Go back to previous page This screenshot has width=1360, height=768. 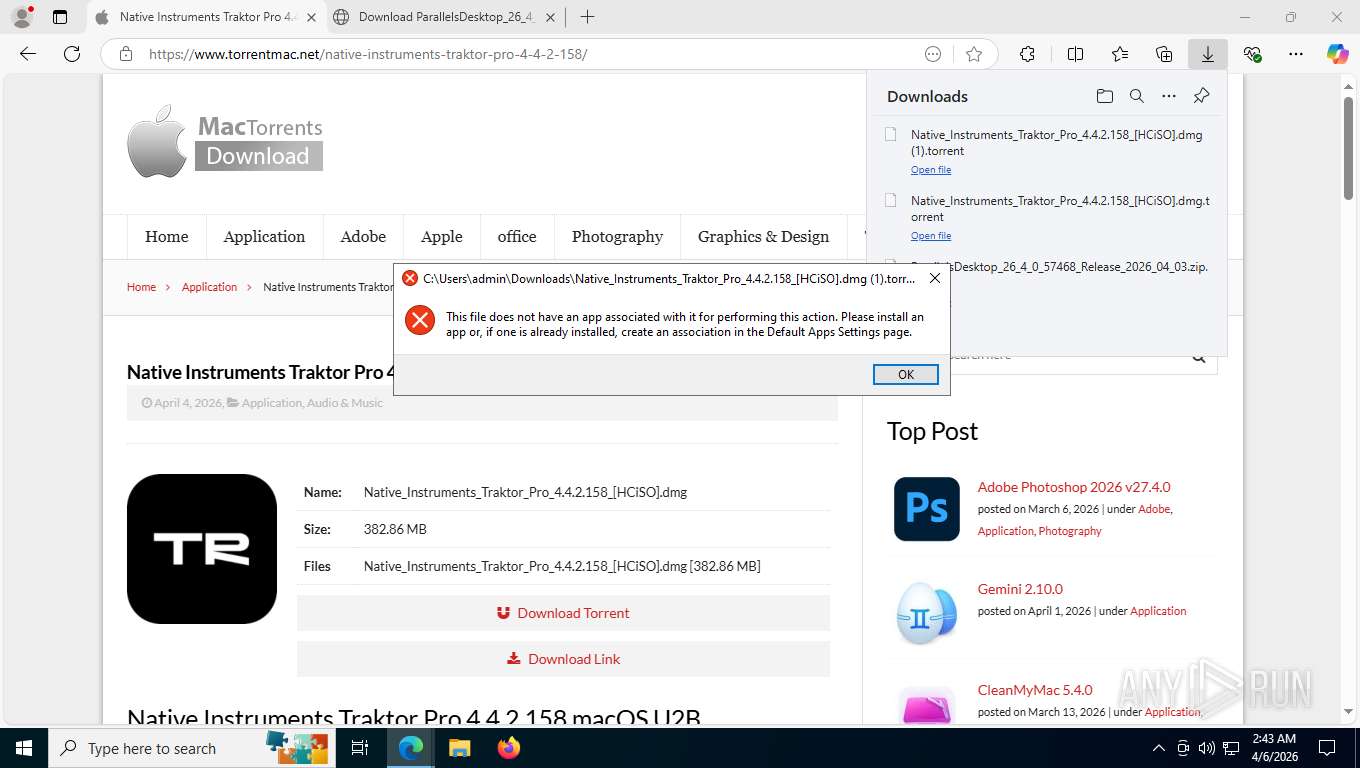click(x=28, y=54)
